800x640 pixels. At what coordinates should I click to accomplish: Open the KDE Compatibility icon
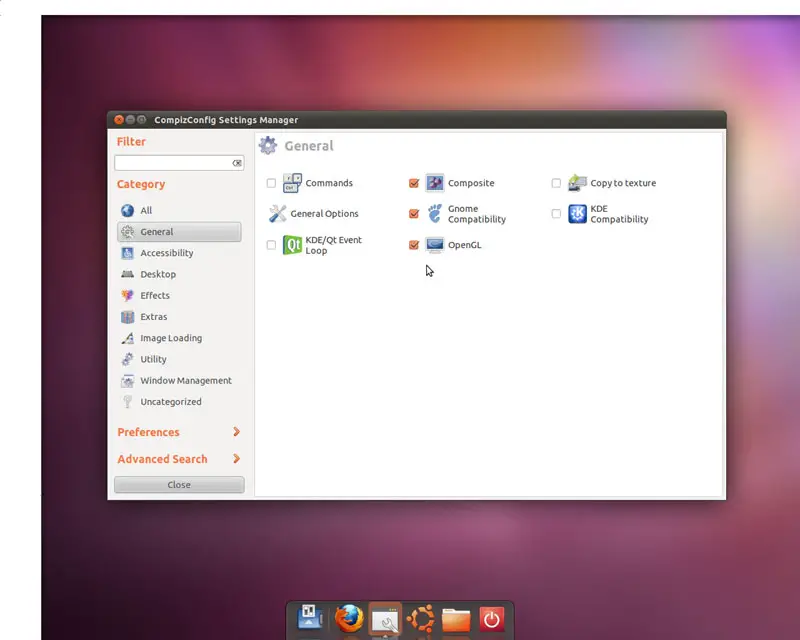click(x=578, y=214)
